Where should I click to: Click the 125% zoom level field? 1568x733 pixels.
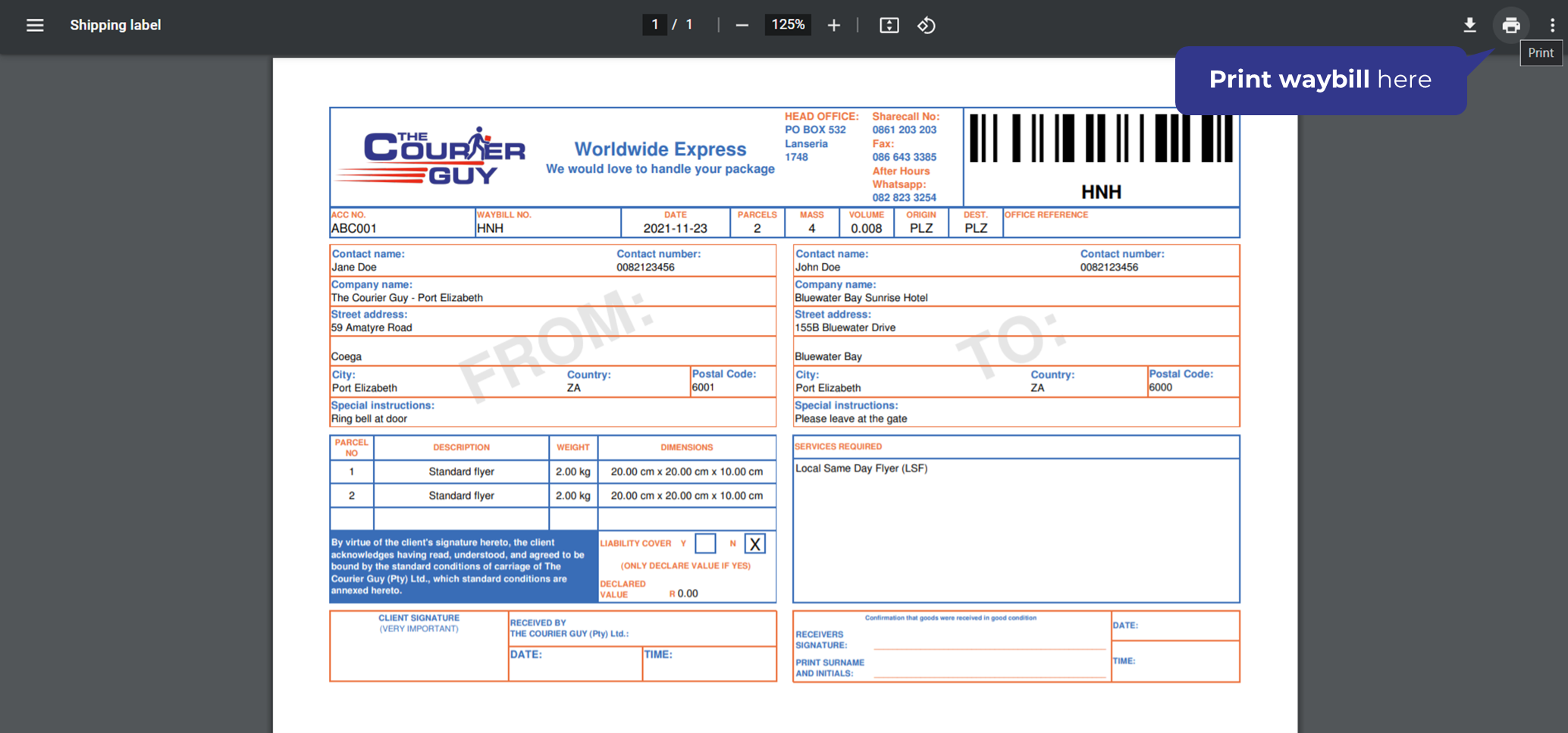pos(788,25)
